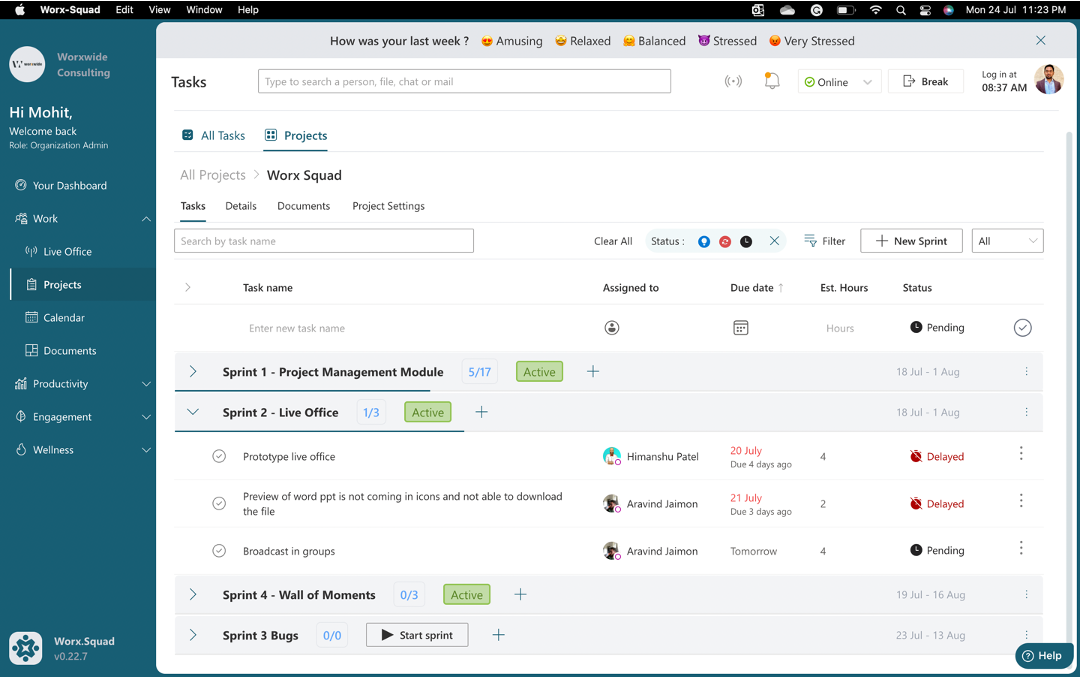Collapse Sprint 2 - Live Office

[192, 411]
